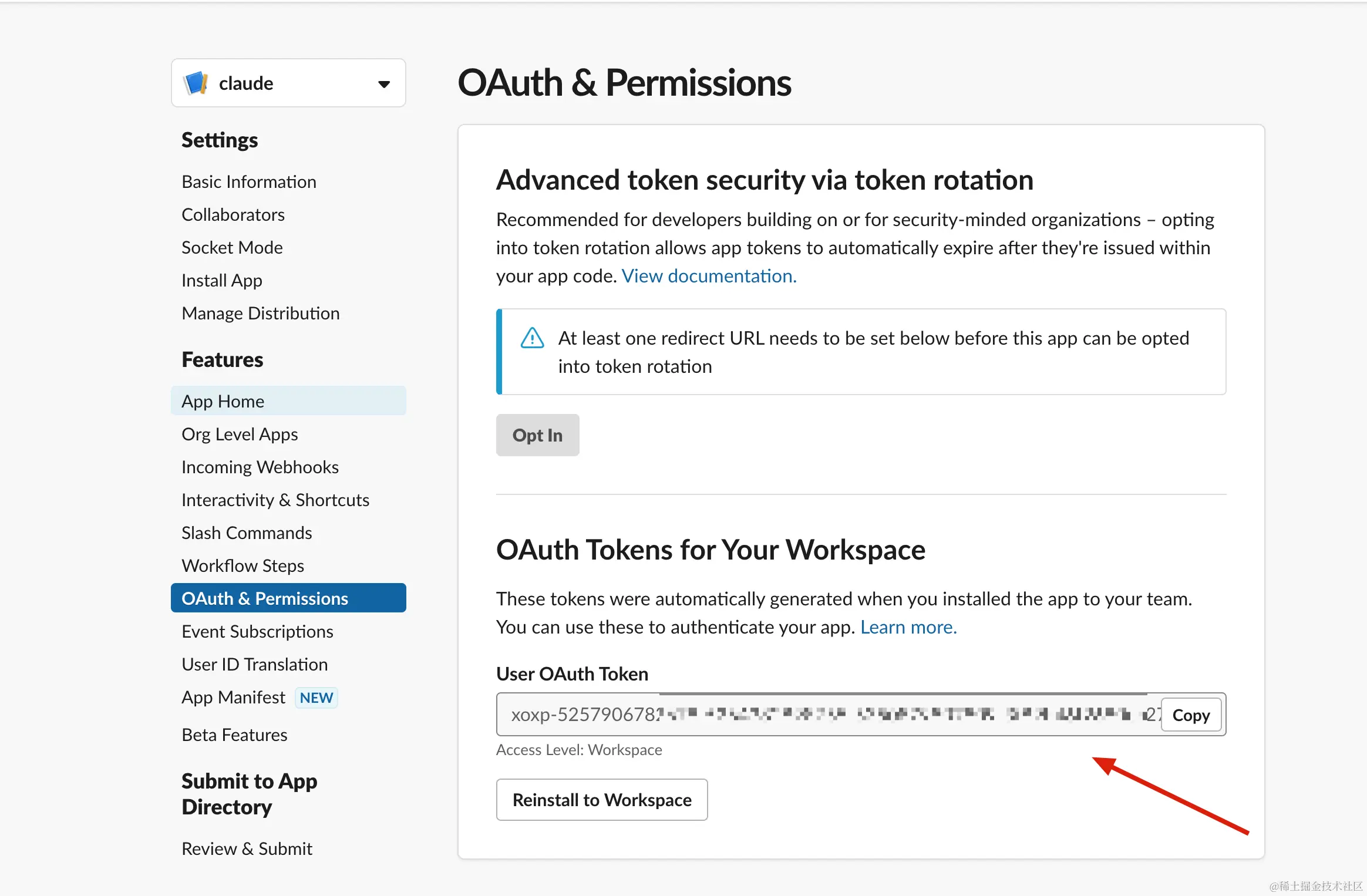
Task: Go to Slash Commands page
Action: [x=246, y=533]
